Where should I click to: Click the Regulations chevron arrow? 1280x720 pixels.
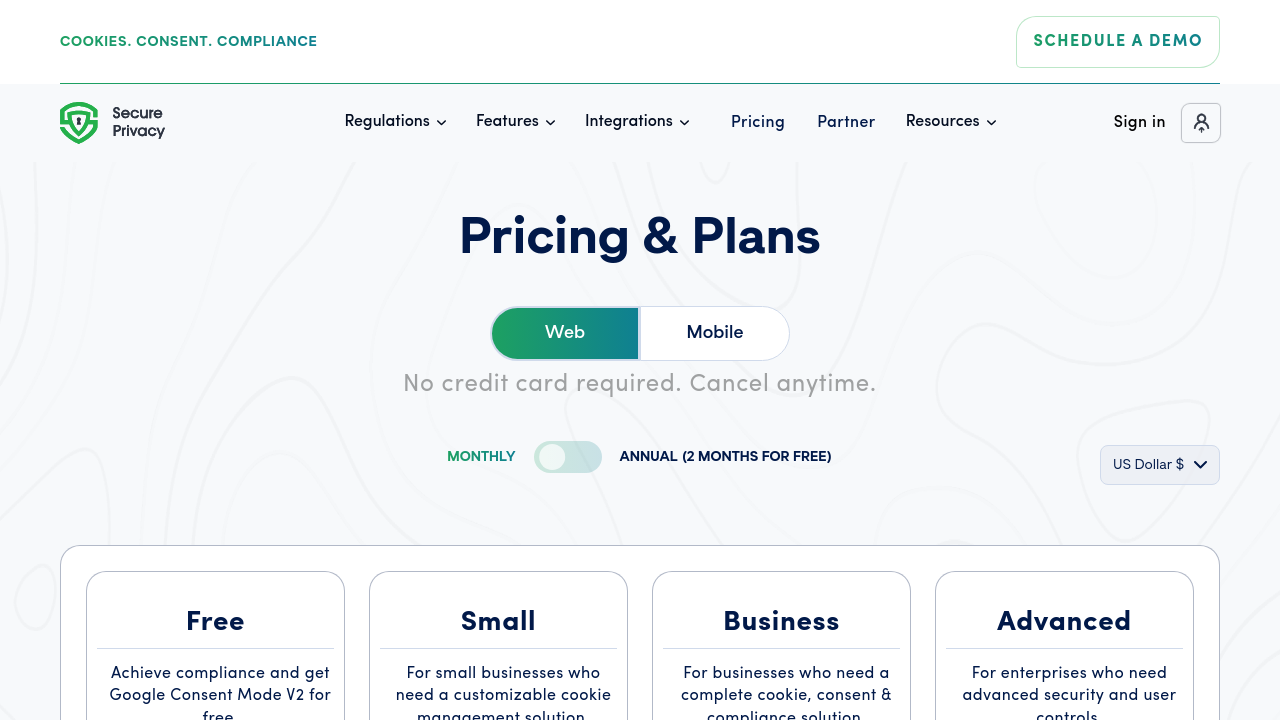point(442,123)
